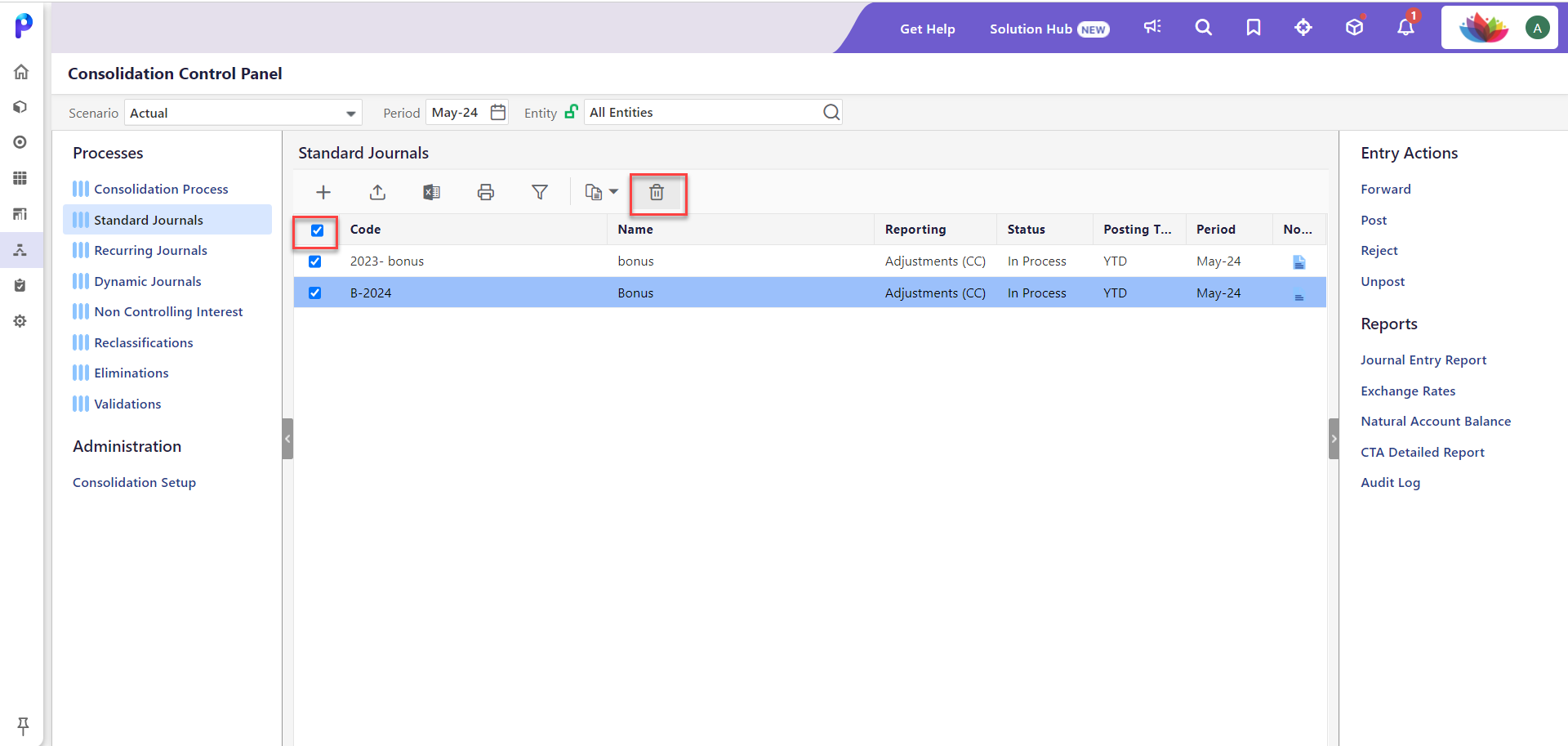Image resolution: width=1568 pixels, height=746 pixels.
Task: Click the target circle sidebar icon
Action: point(20,142)
